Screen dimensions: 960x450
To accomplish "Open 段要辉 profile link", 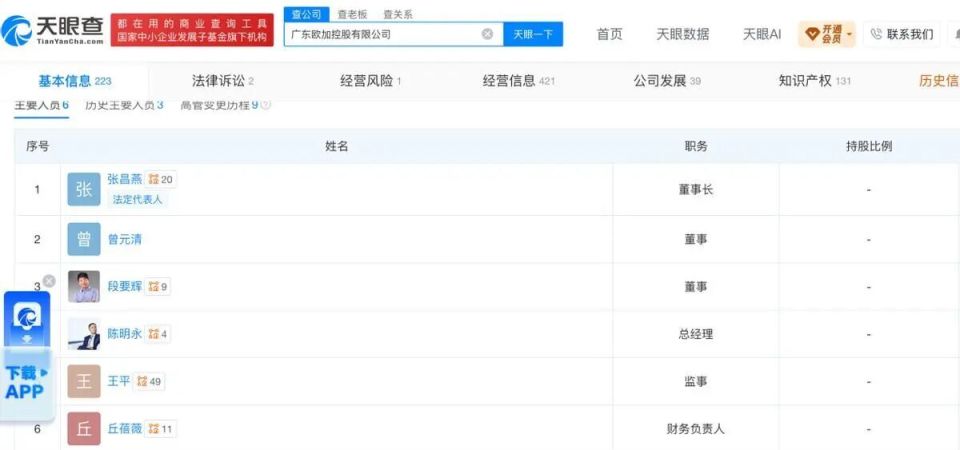I will click(x=124, y=286).
